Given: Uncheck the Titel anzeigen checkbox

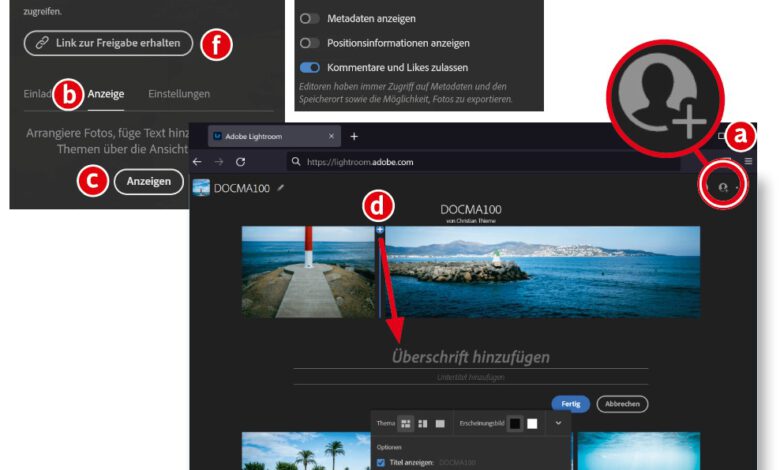Looking at the screenshot, I should [x=381, y=463].
